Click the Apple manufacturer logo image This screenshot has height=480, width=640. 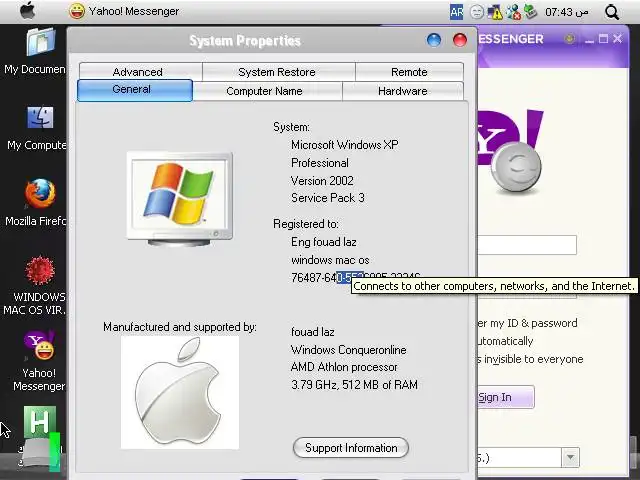(x=180, y=392)
